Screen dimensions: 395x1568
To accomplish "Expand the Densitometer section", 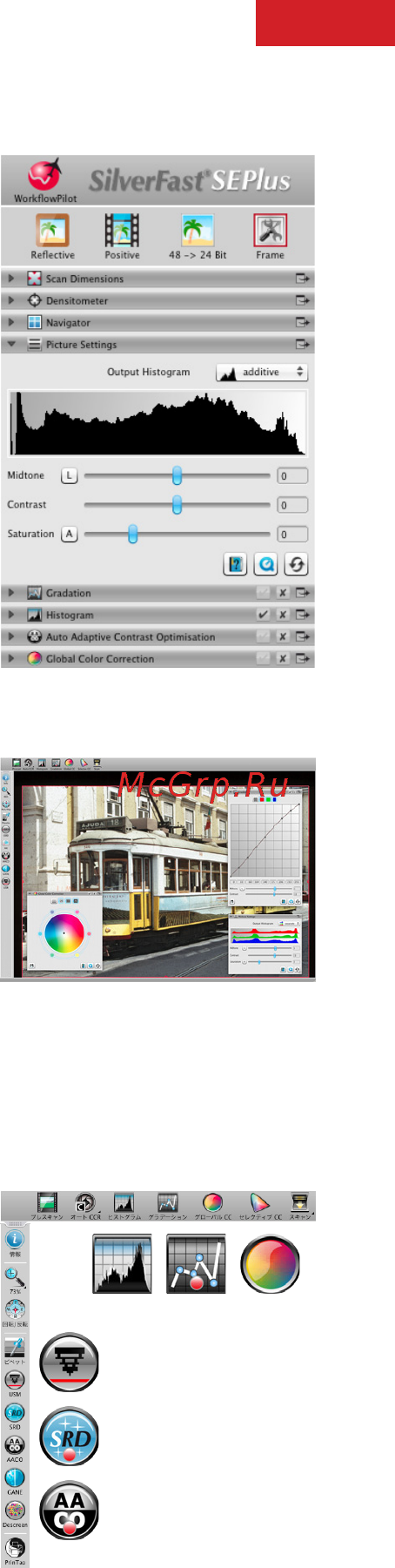I will pos(11,300).
